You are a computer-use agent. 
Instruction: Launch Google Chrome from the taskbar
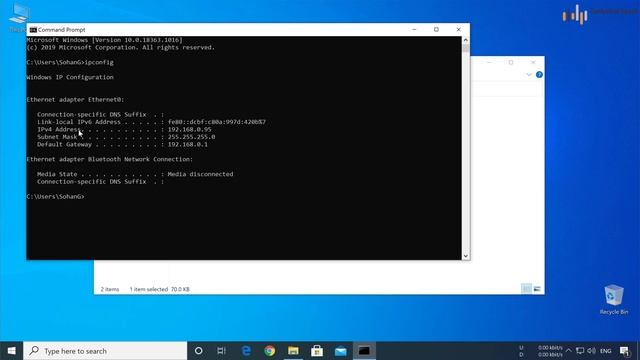coord(269,351)
